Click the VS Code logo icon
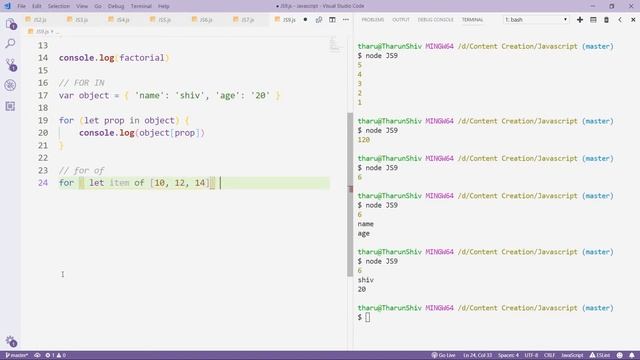The image size is (640, 360). click(7, 6)
